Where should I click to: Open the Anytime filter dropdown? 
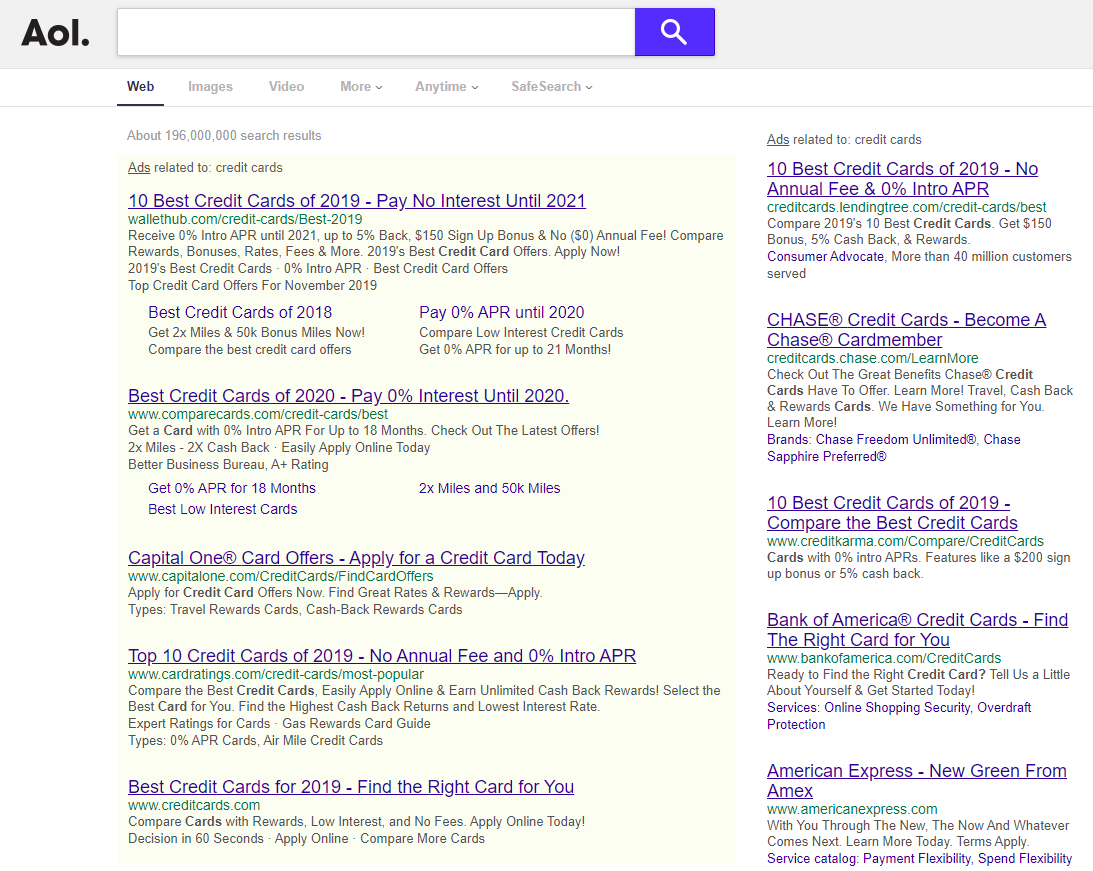tap(446, 87)
